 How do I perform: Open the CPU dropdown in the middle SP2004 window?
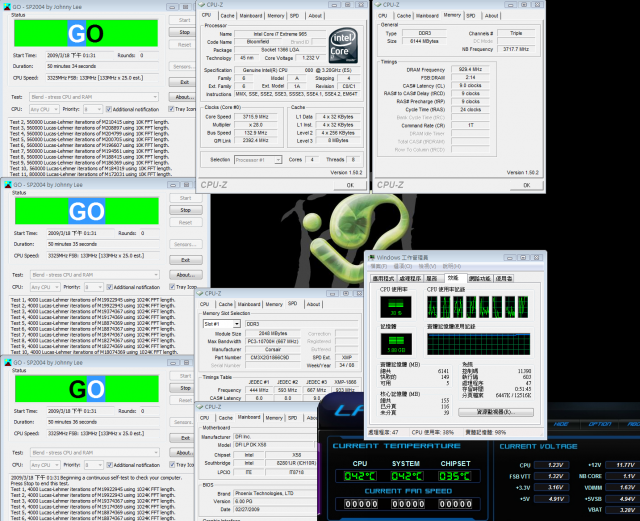(x=45, y=287)
